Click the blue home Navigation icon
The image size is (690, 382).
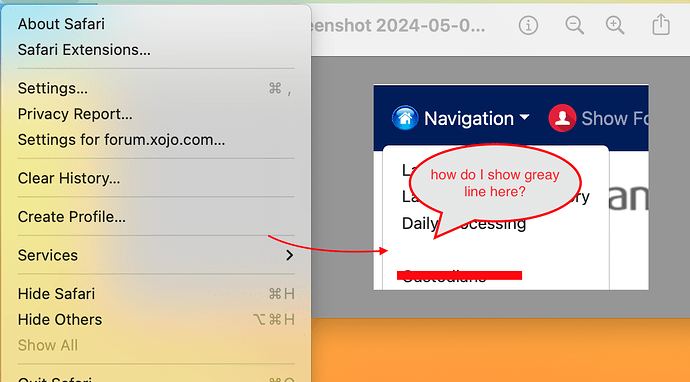(x=405, y=118)
